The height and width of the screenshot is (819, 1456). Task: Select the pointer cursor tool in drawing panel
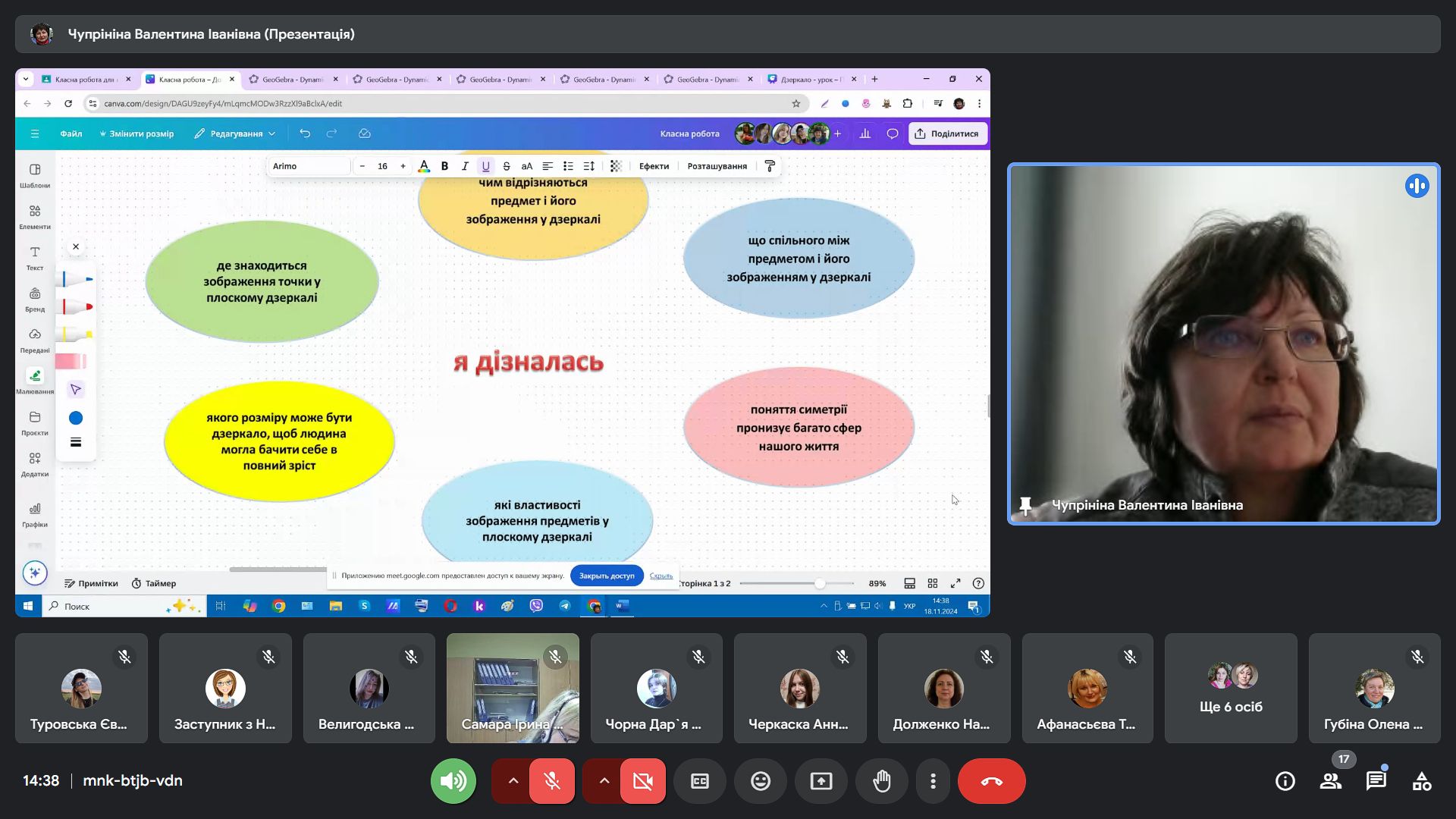[x=76, y=390]
